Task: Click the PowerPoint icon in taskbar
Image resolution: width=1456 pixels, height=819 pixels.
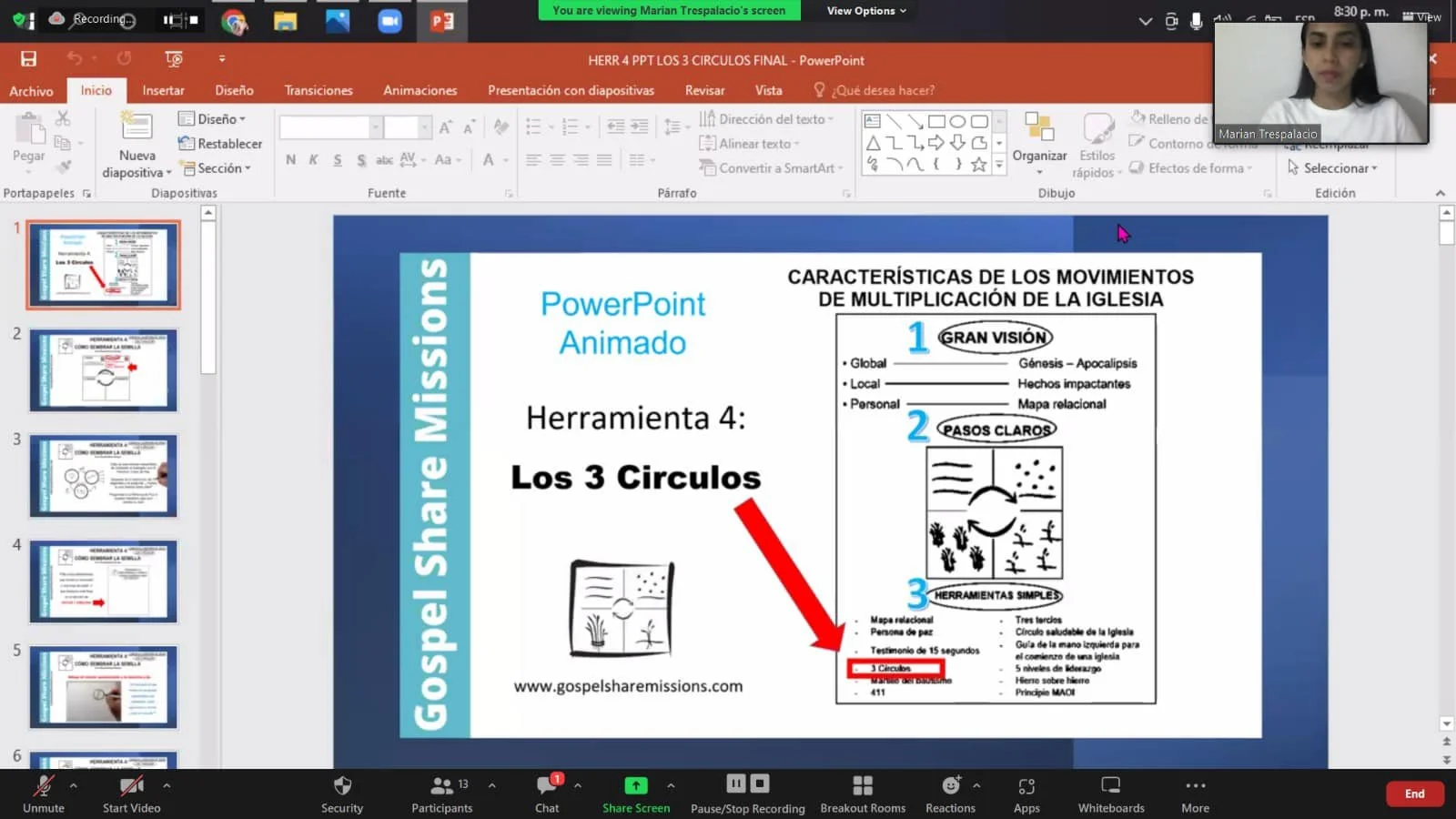Action: click(442, 21)
